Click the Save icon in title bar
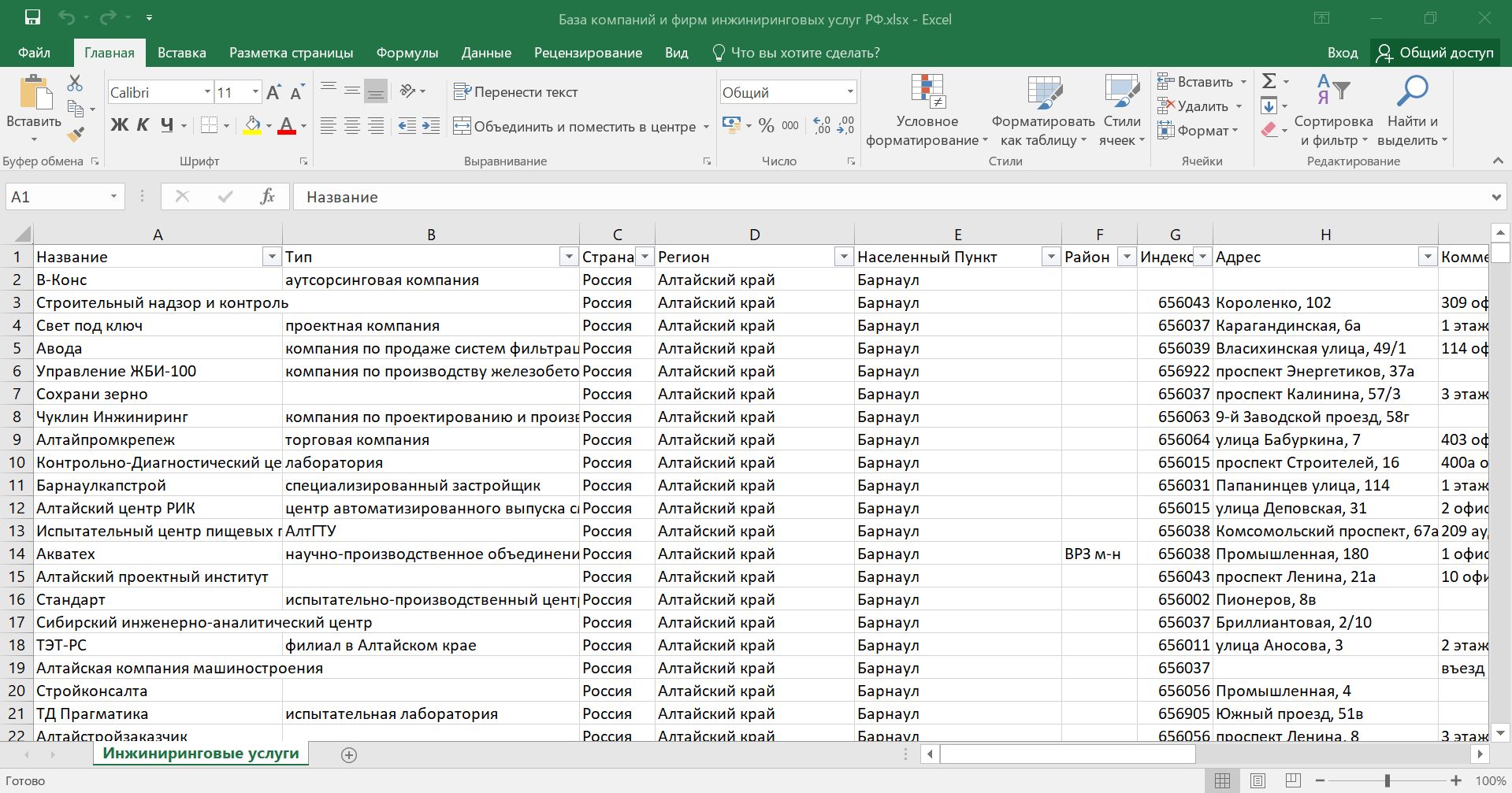The height and width of the screenshot is (793, 1512). pos(32,18)
